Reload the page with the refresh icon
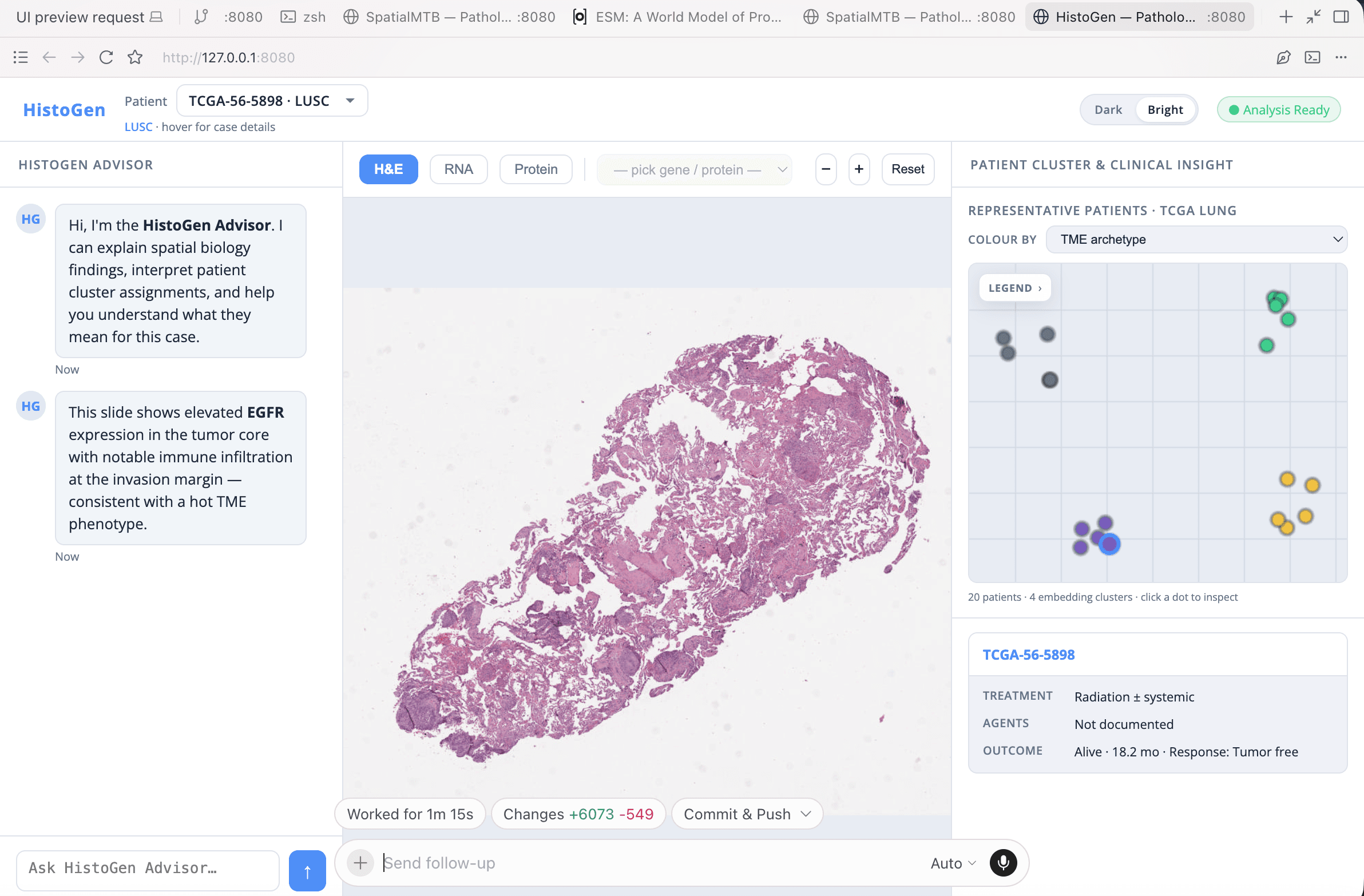 pyautogui.click(x=106, y=57)
